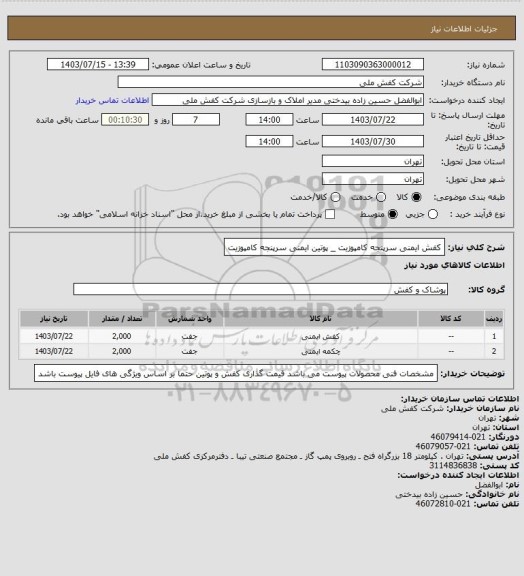The height and width of the screenshot is (576, 524).
Task: Click the کد کالا column header
Action: pos(451,318)
